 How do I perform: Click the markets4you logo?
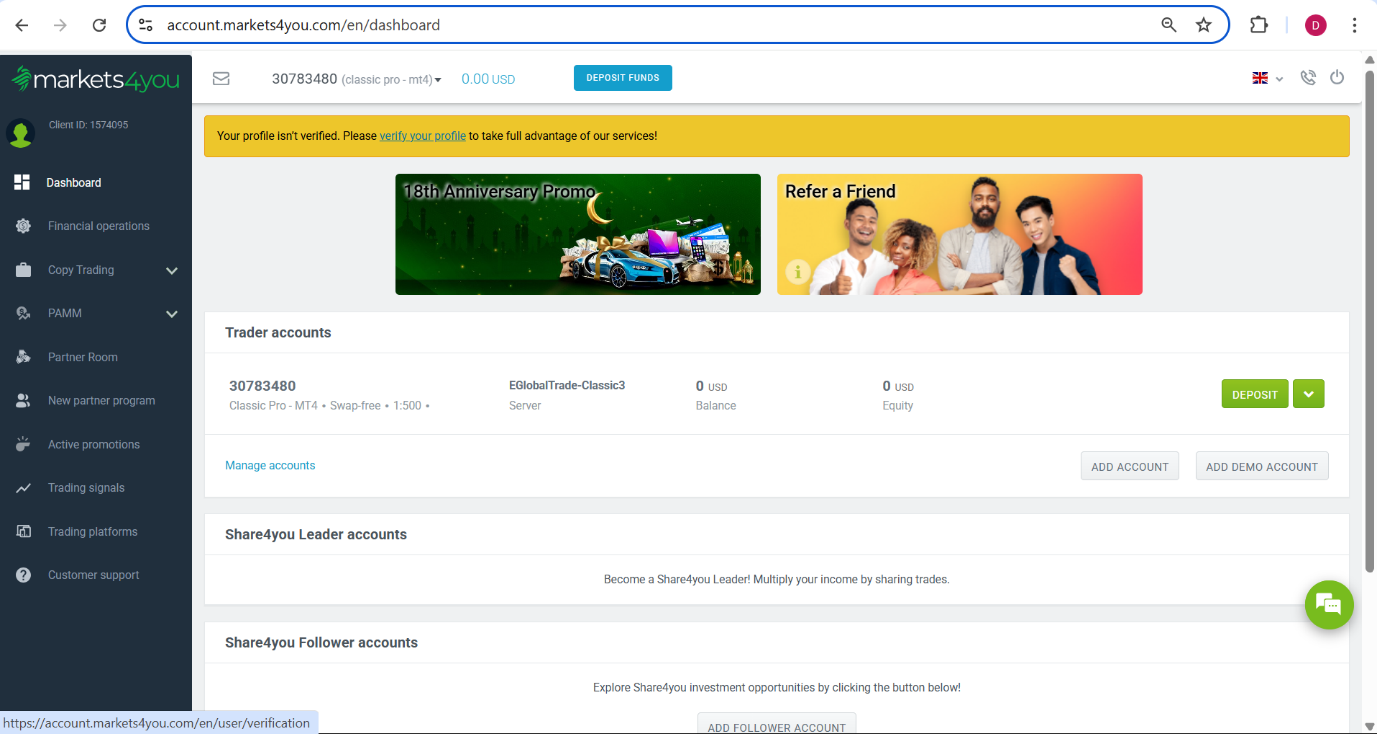[x=96, y=79]
